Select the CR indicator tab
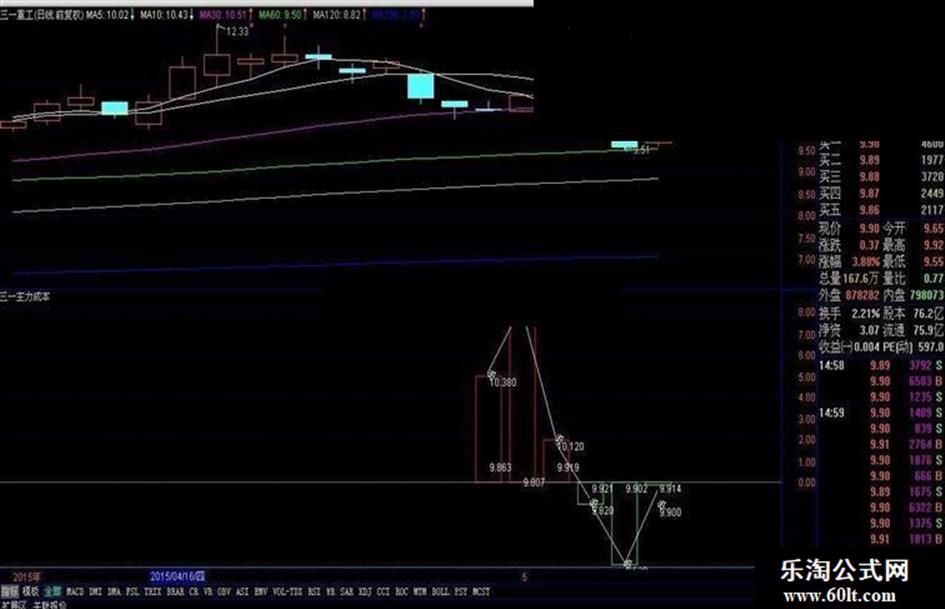 [193, 592]
